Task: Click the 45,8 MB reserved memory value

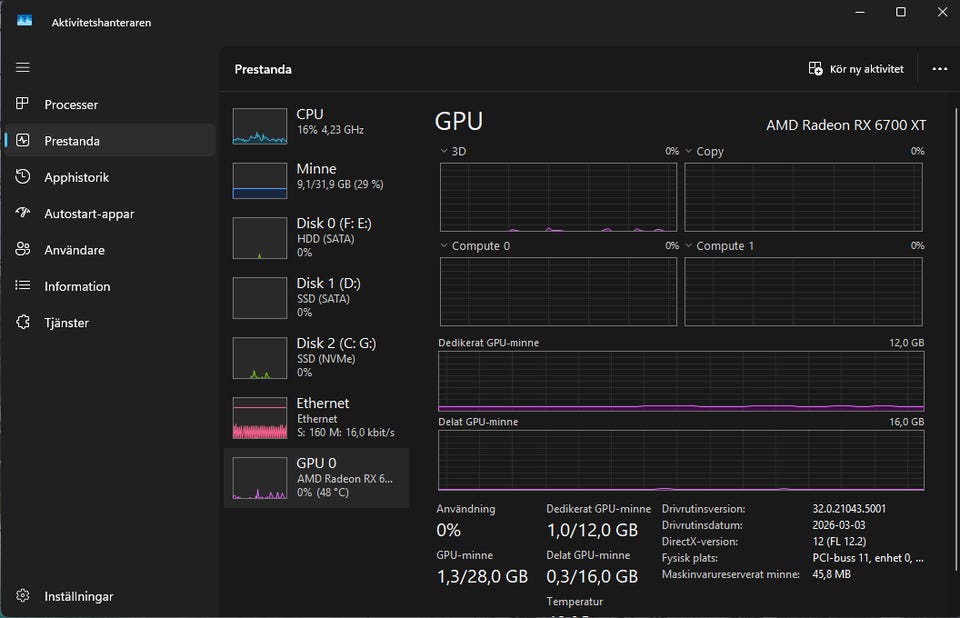Action: click(831, 575)
